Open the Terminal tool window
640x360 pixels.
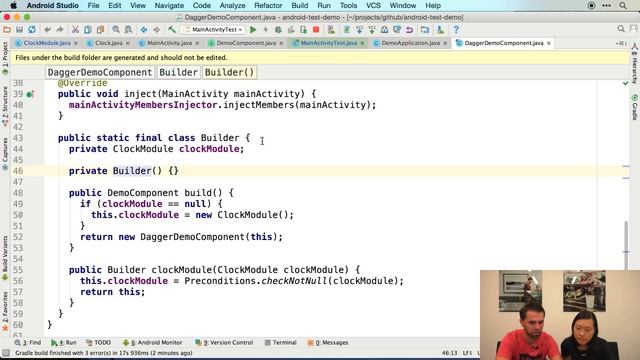click(281, 342)
